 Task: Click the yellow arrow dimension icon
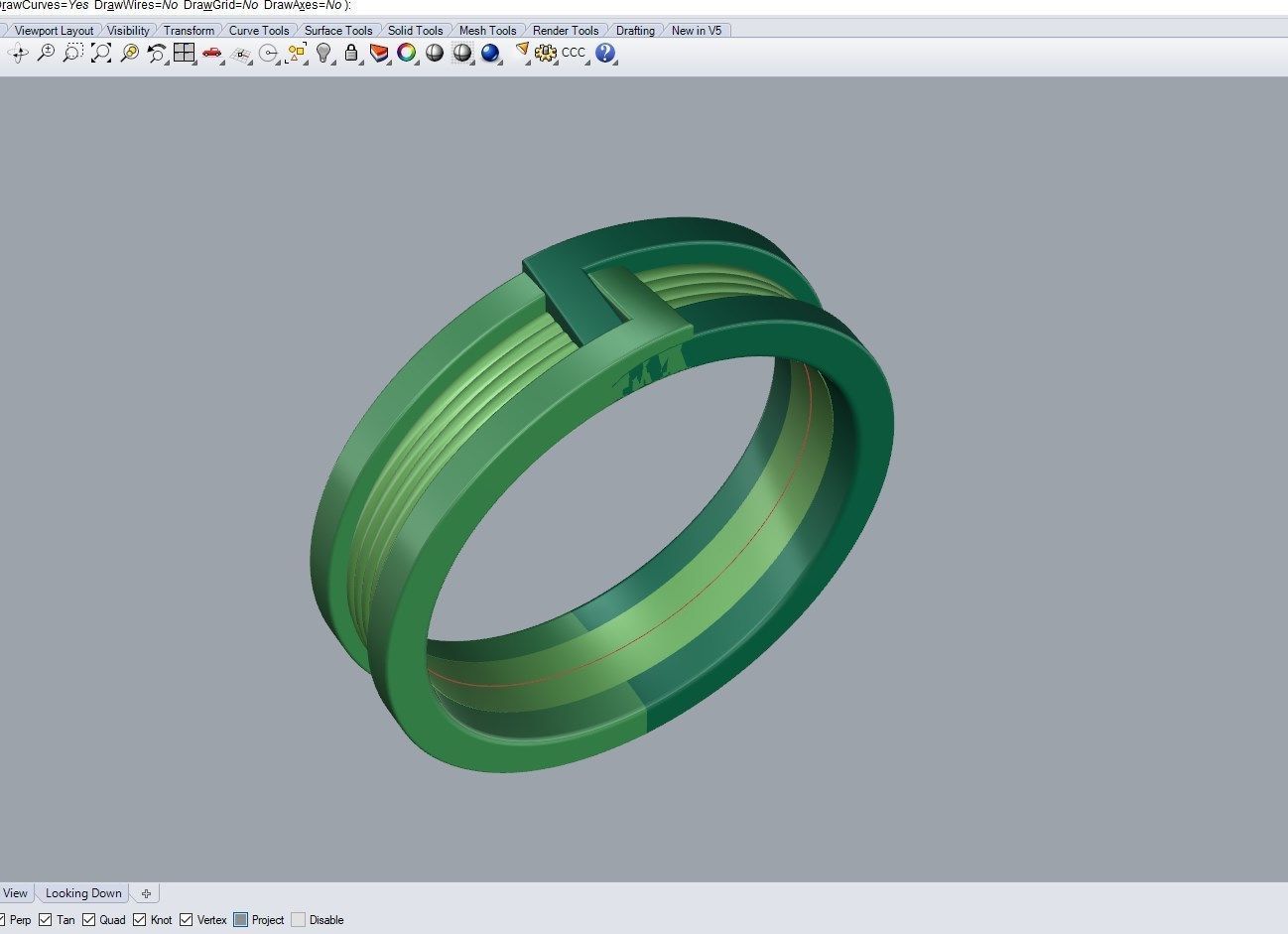(521, 53)
